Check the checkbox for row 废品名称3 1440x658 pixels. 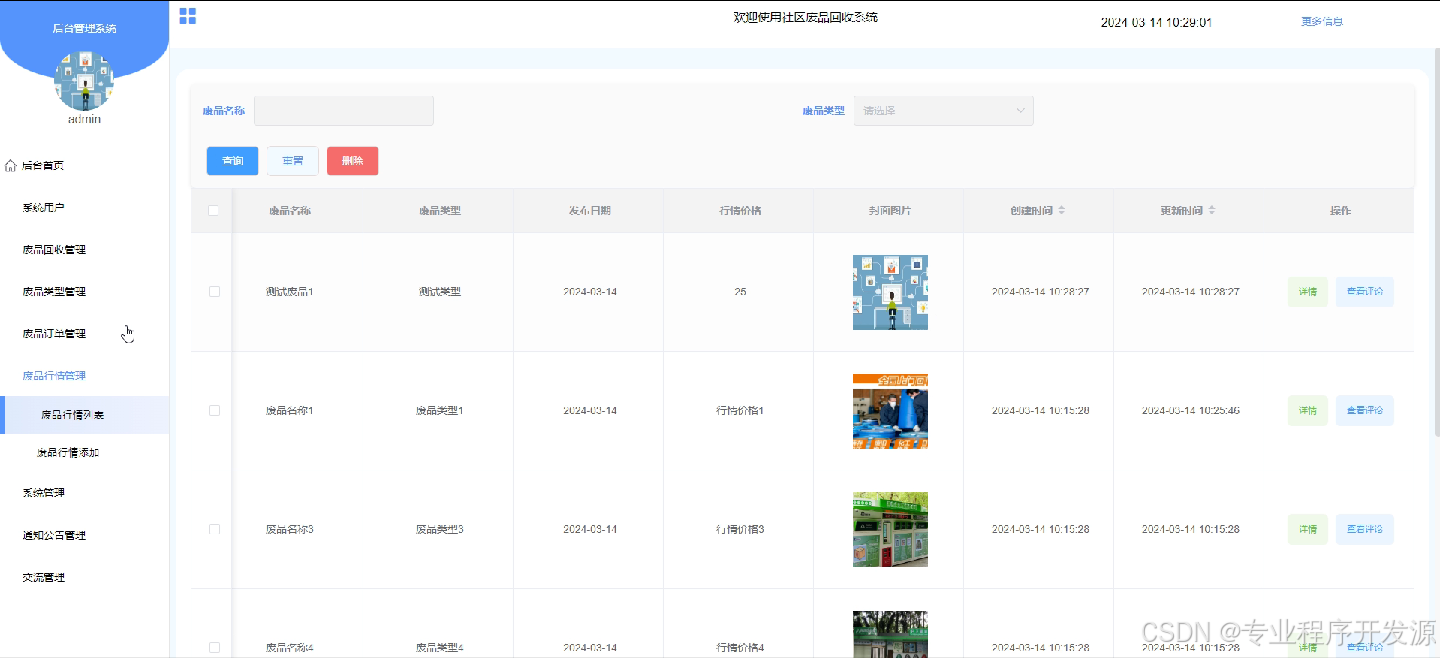(x=214, y=529)
